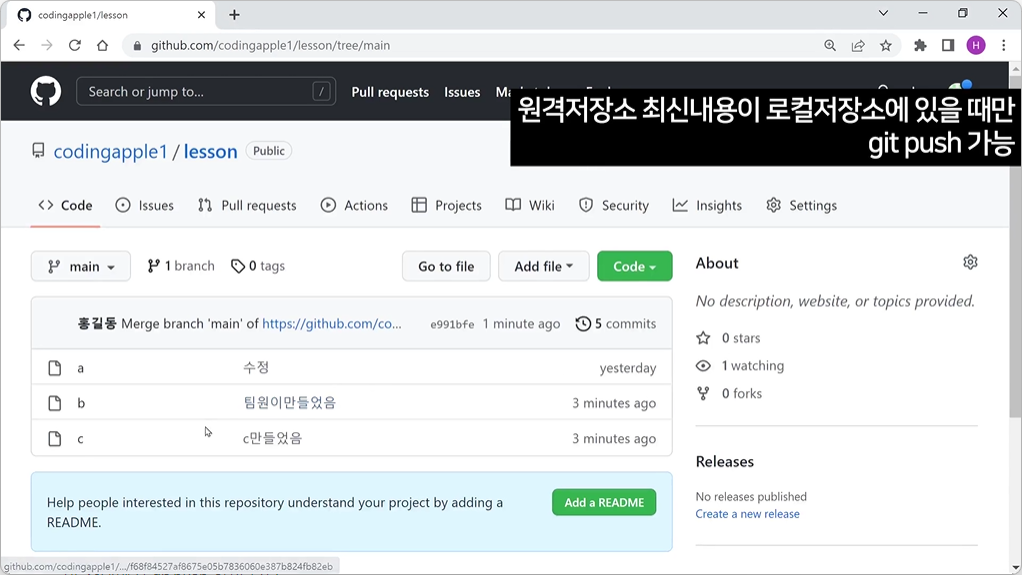View the 1 branch link
Viewport: 1022px width, 575px height.
[181, 266]
